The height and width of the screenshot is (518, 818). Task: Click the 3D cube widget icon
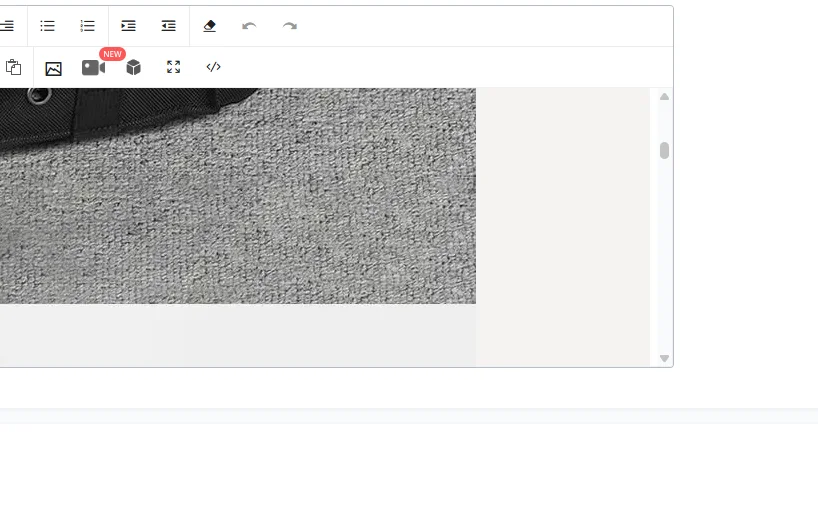134,67
